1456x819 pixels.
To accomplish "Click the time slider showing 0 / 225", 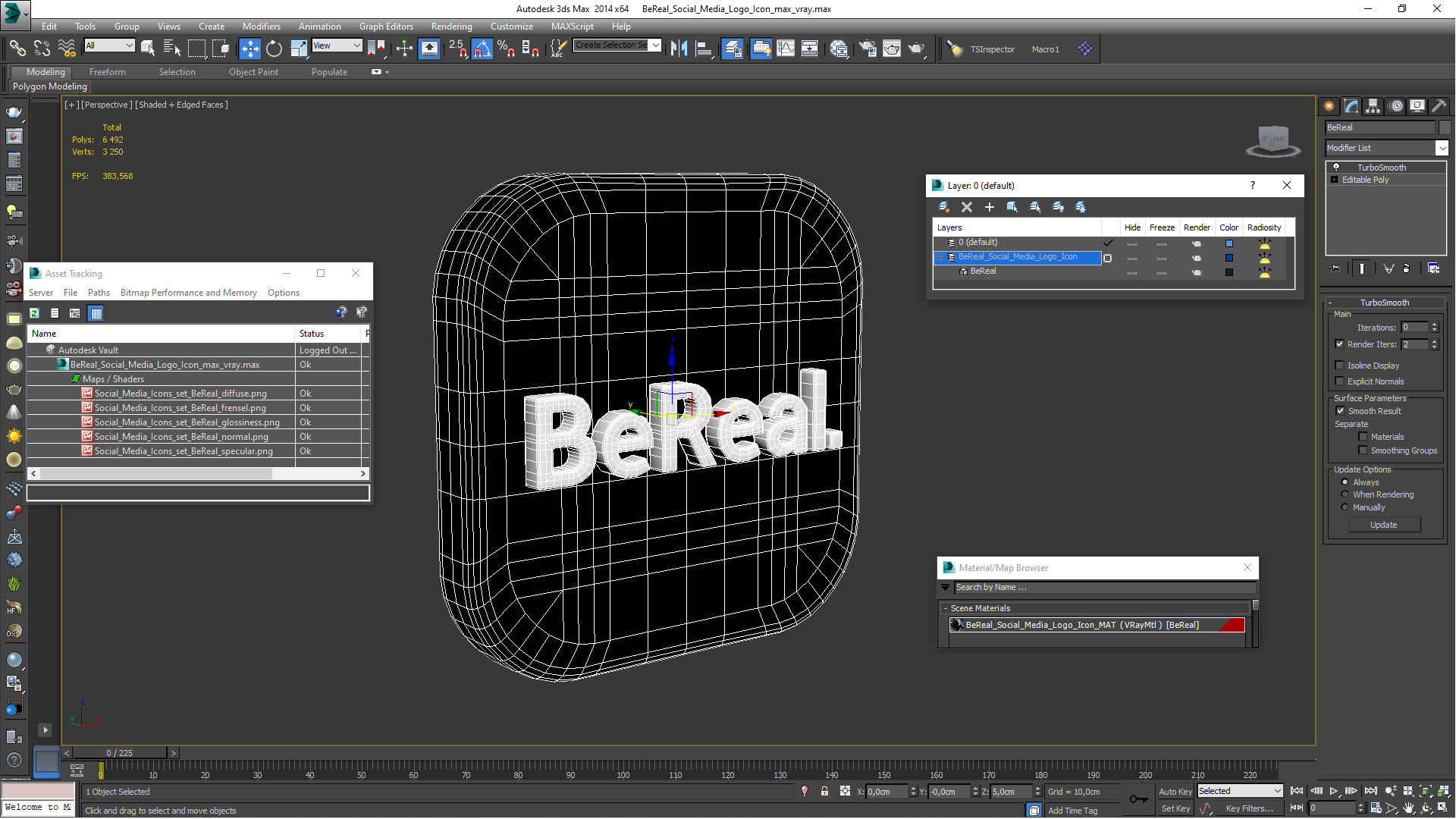I will (120, 753).
